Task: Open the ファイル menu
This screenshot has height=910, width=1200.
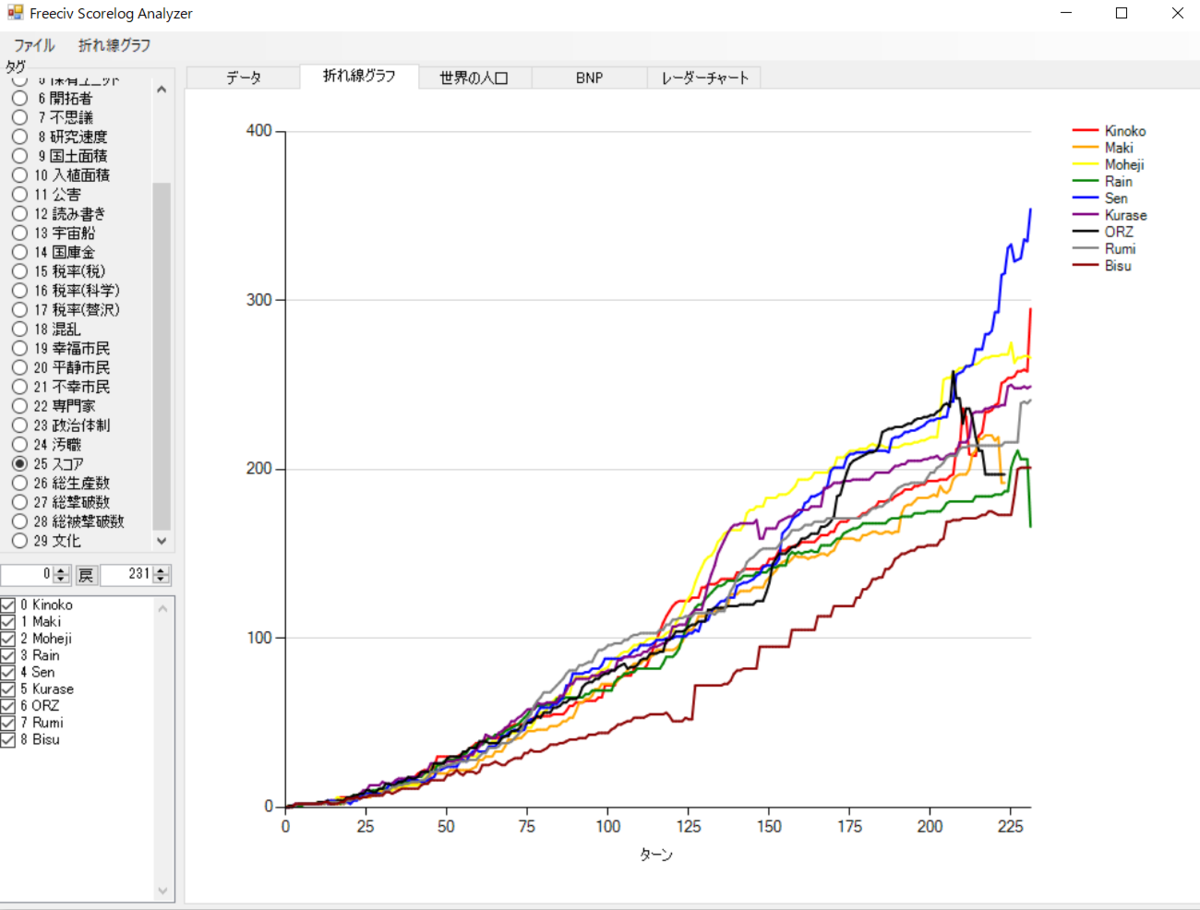Action: (34, 46)
